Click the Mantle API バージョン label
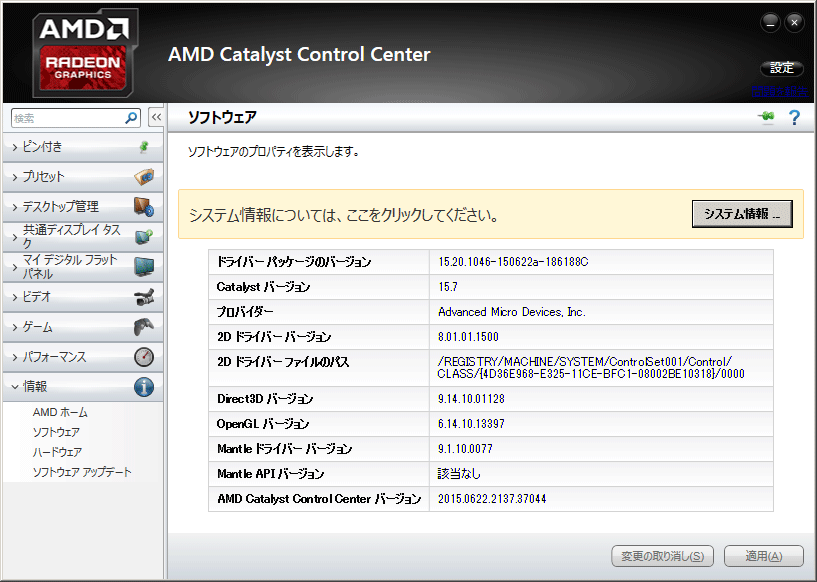The width and height of the screenshot is (817, 582). (270, 474)
